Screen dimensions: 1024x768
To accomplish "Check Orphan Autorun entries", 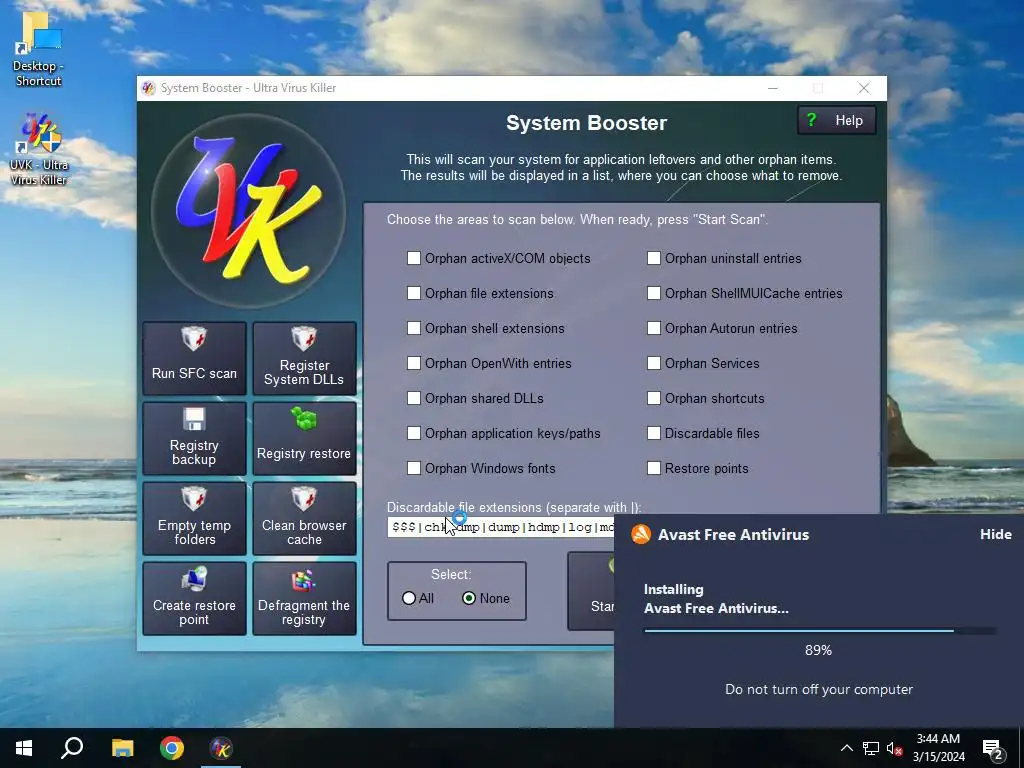I will pos(654,328).
